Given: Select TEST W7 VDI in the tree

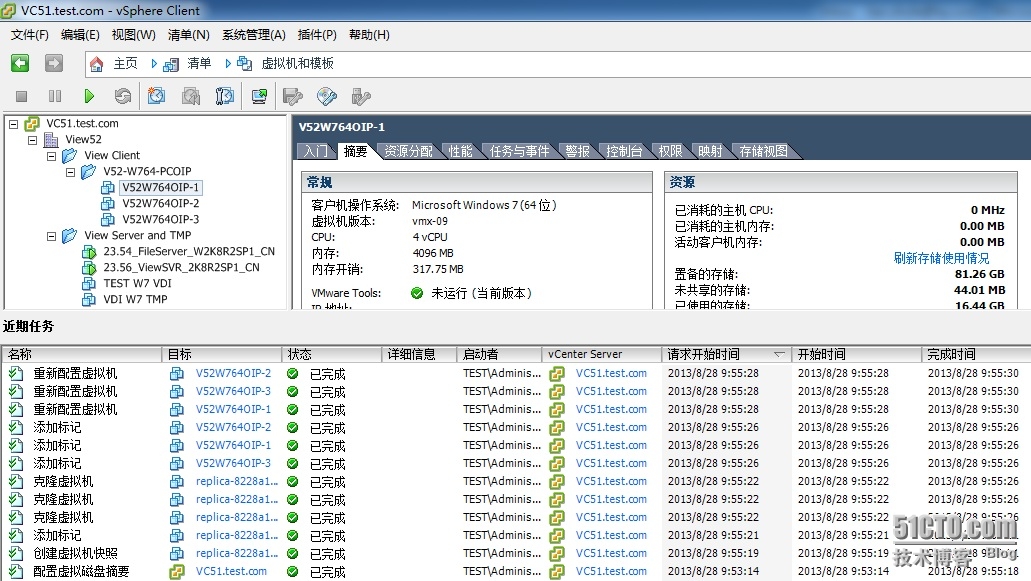Looking at the screenshot, I should (137, 283).
